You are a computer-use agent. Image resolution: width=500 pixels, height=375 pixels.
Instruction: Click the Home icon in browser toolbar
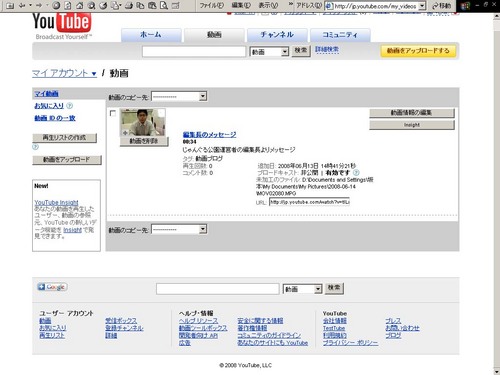coord(80,5)
